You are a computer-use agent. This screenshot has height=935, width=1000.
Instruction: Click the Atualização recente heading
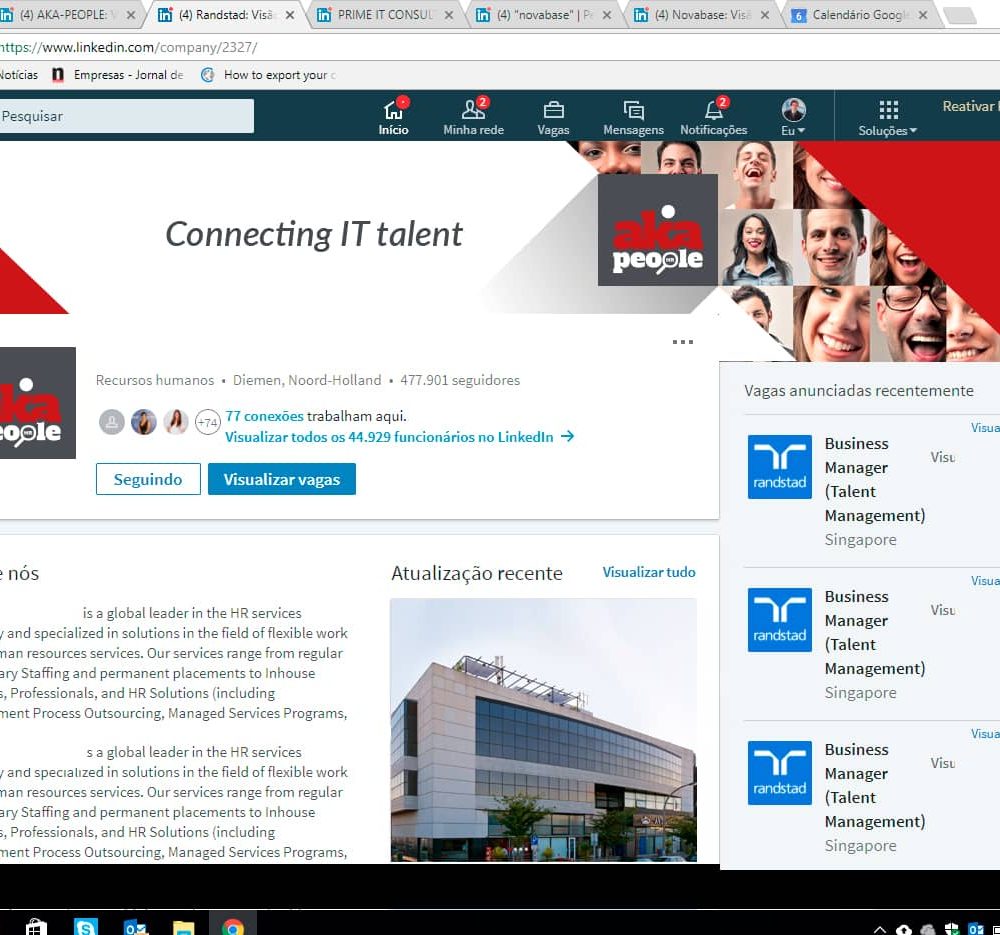click(476, 573)
